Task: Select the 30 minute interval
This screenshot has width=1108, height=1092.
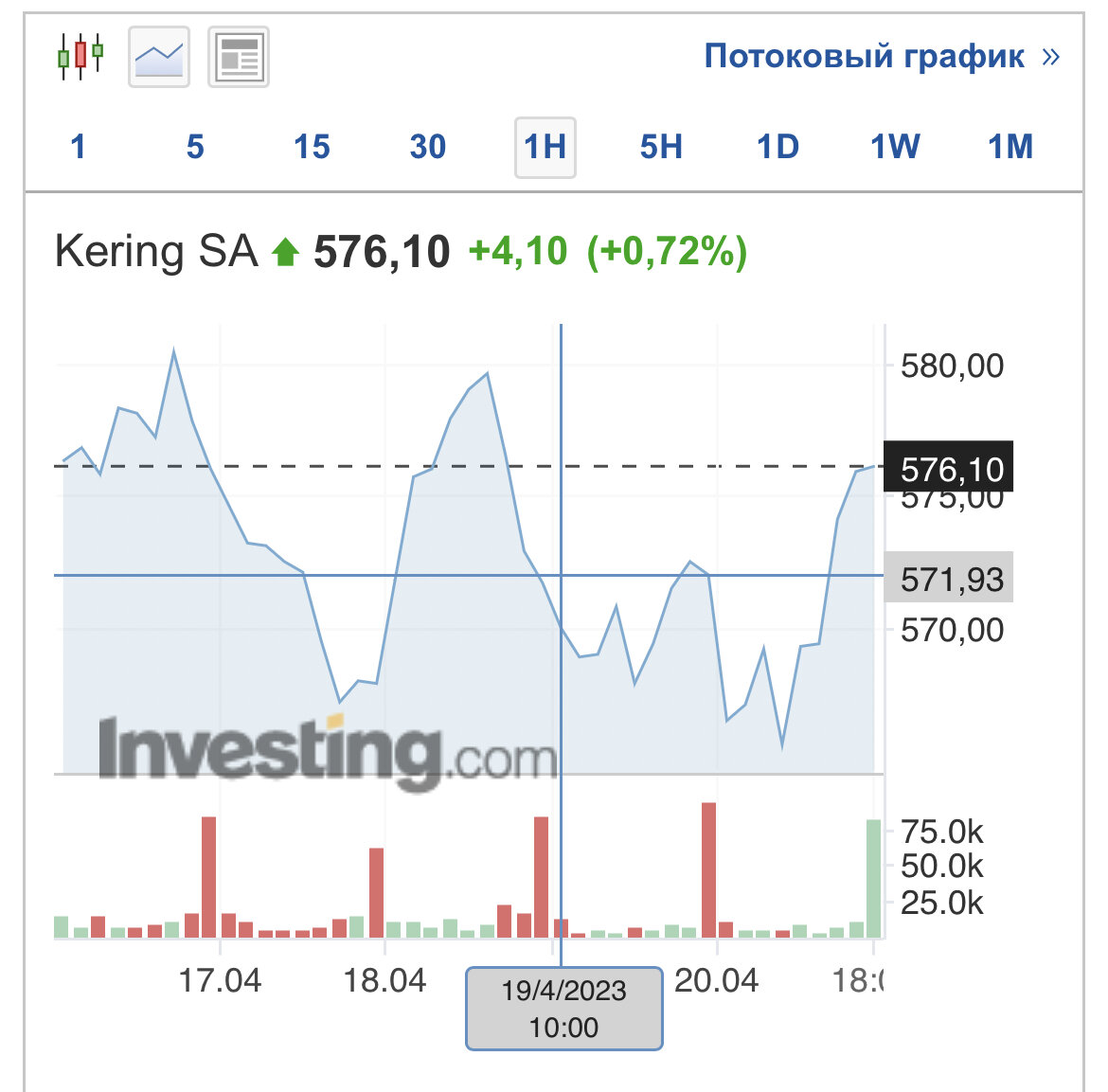Action: tap(428, 147)
